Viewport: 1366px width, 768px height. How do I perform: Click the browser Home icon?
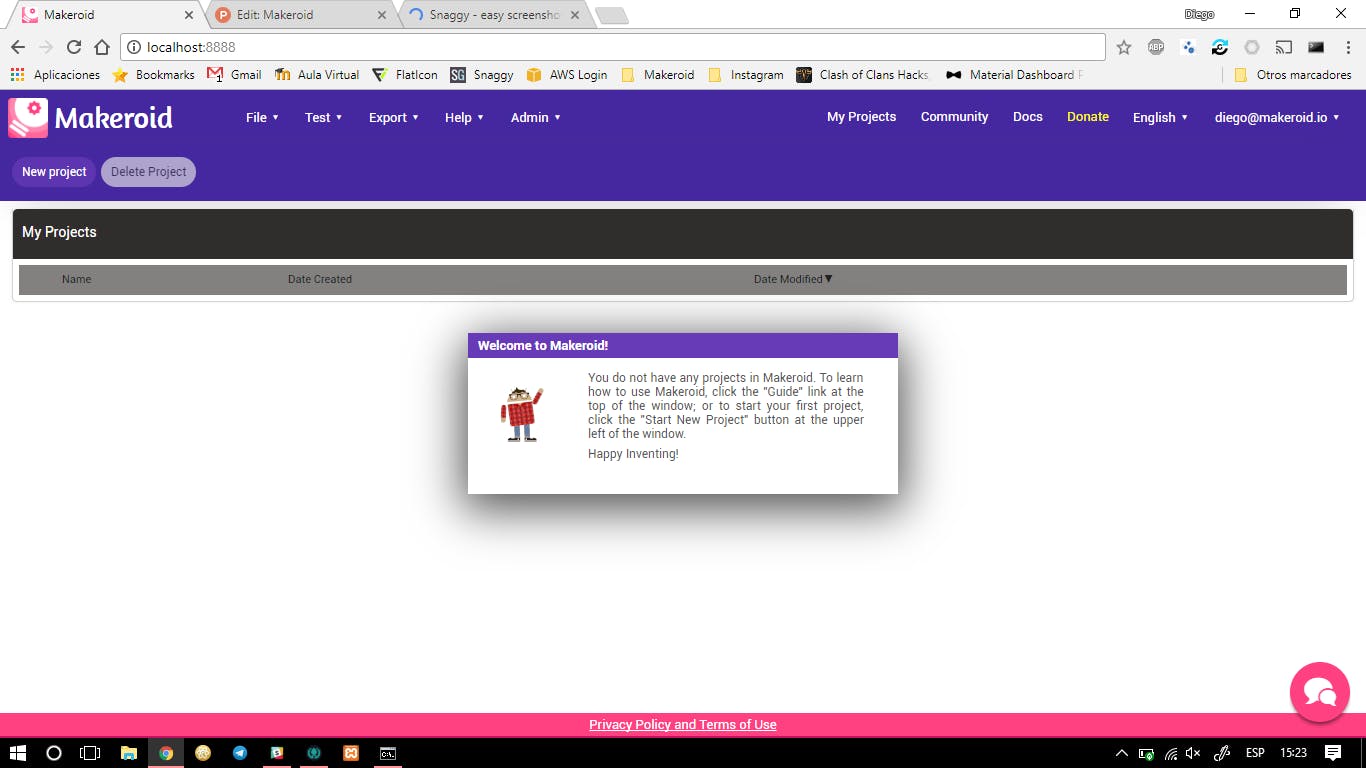[101, 47]
